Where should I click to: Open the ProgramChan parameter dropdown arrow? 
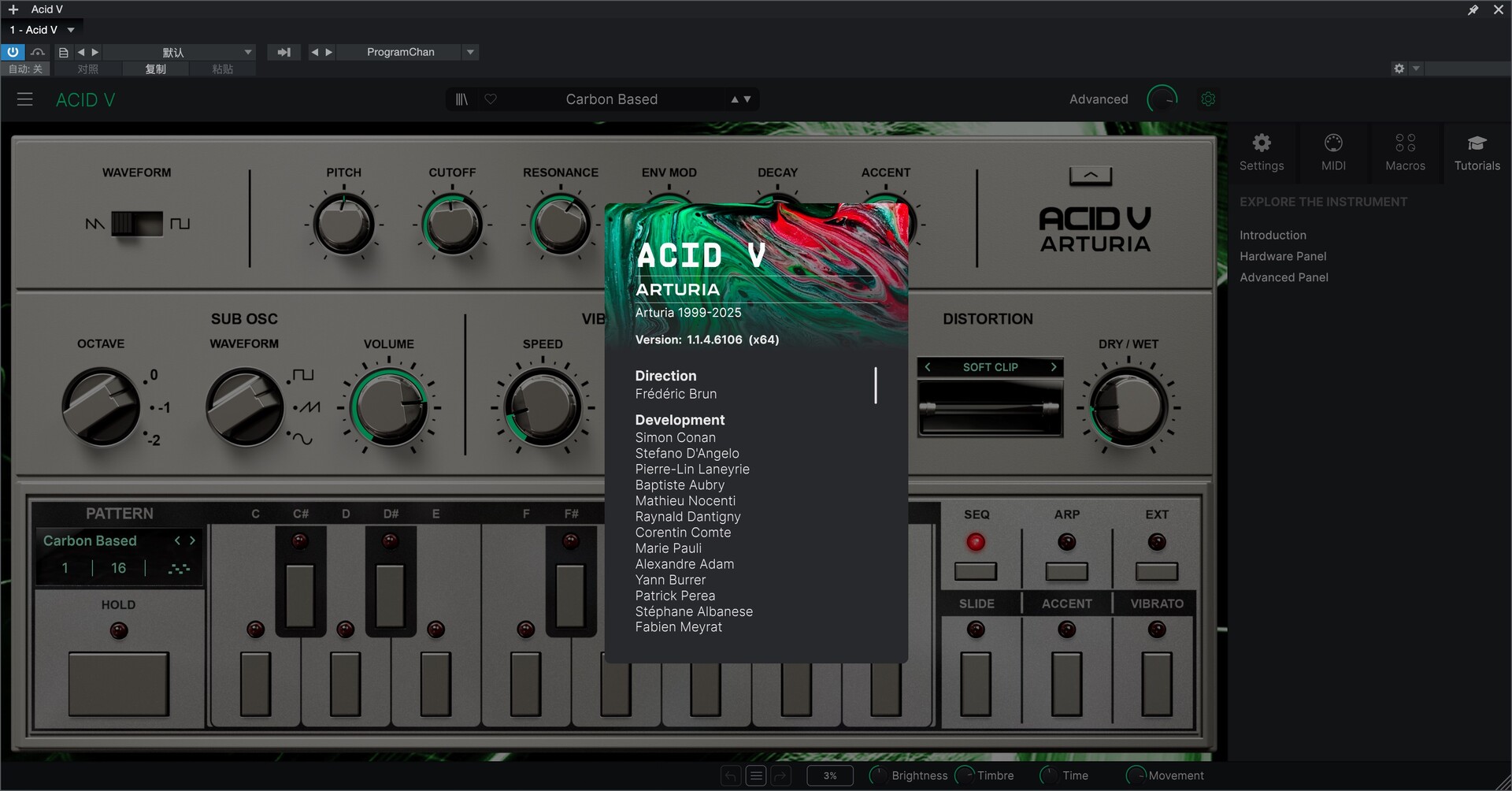click(470, 52)
